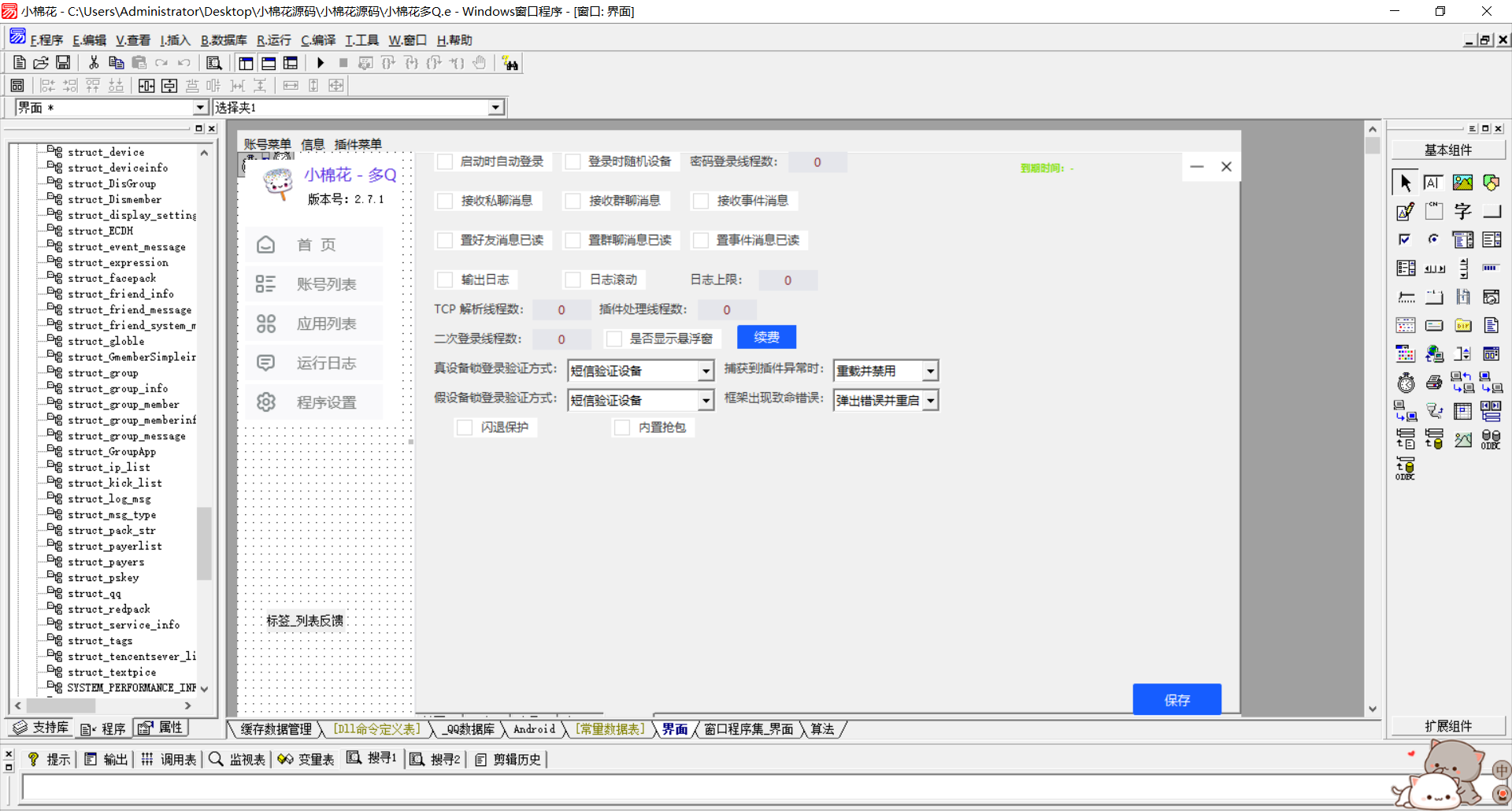Pick the clock timer component icon
This screenshot has width=1512, height=811.
click(x=1406, y=383)
